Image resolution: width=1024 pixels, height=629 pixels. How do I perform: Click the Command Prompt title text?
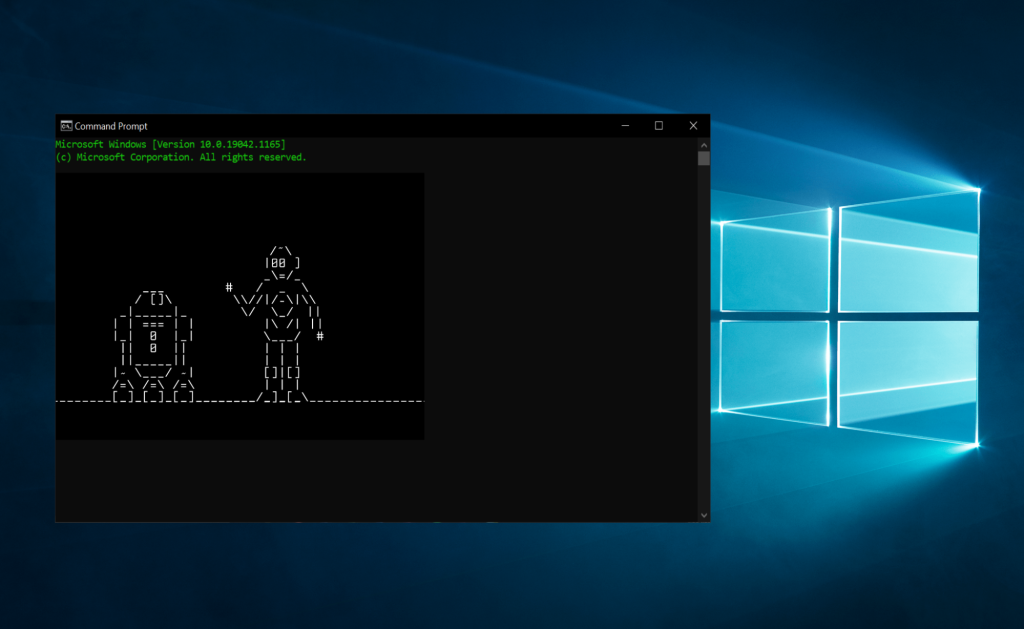(x=113, y=126)
